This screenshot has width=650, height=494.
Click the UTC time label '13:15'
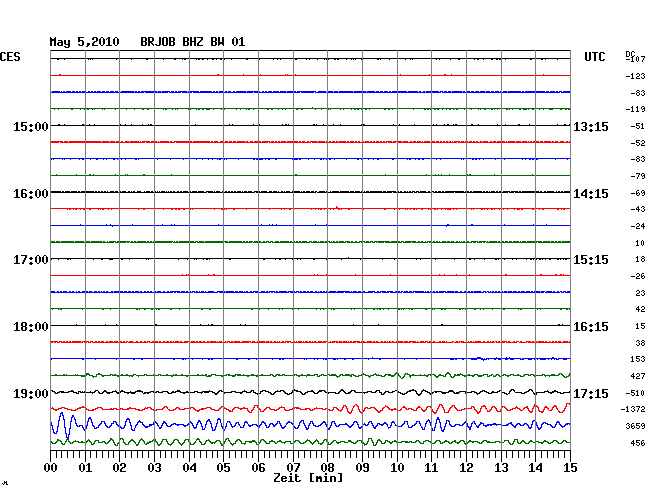(591, 126)
